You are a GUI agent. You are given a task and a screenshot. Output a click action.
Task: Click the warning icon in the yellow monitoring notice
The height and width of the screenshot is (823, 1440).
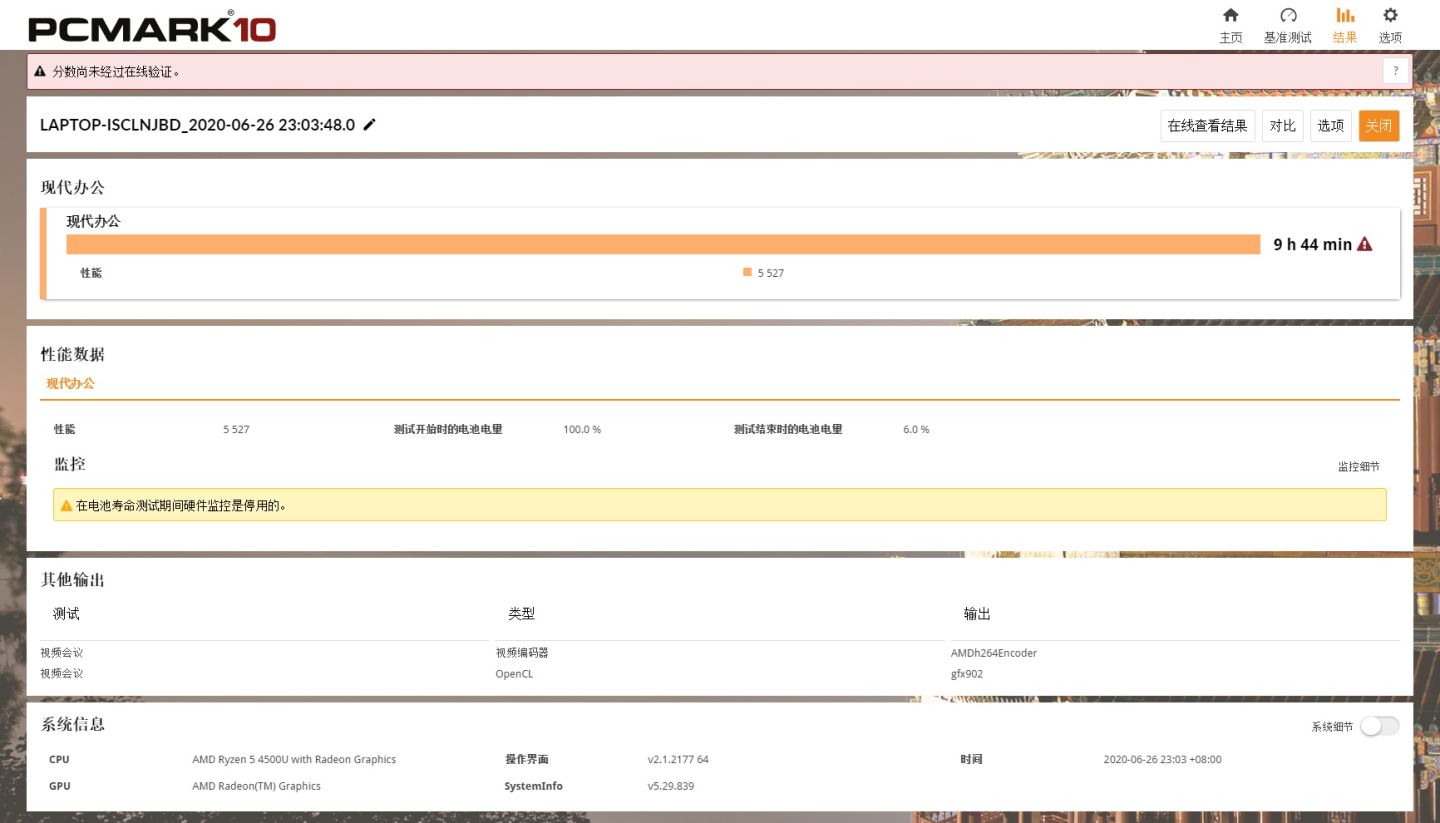pos(66,504)
